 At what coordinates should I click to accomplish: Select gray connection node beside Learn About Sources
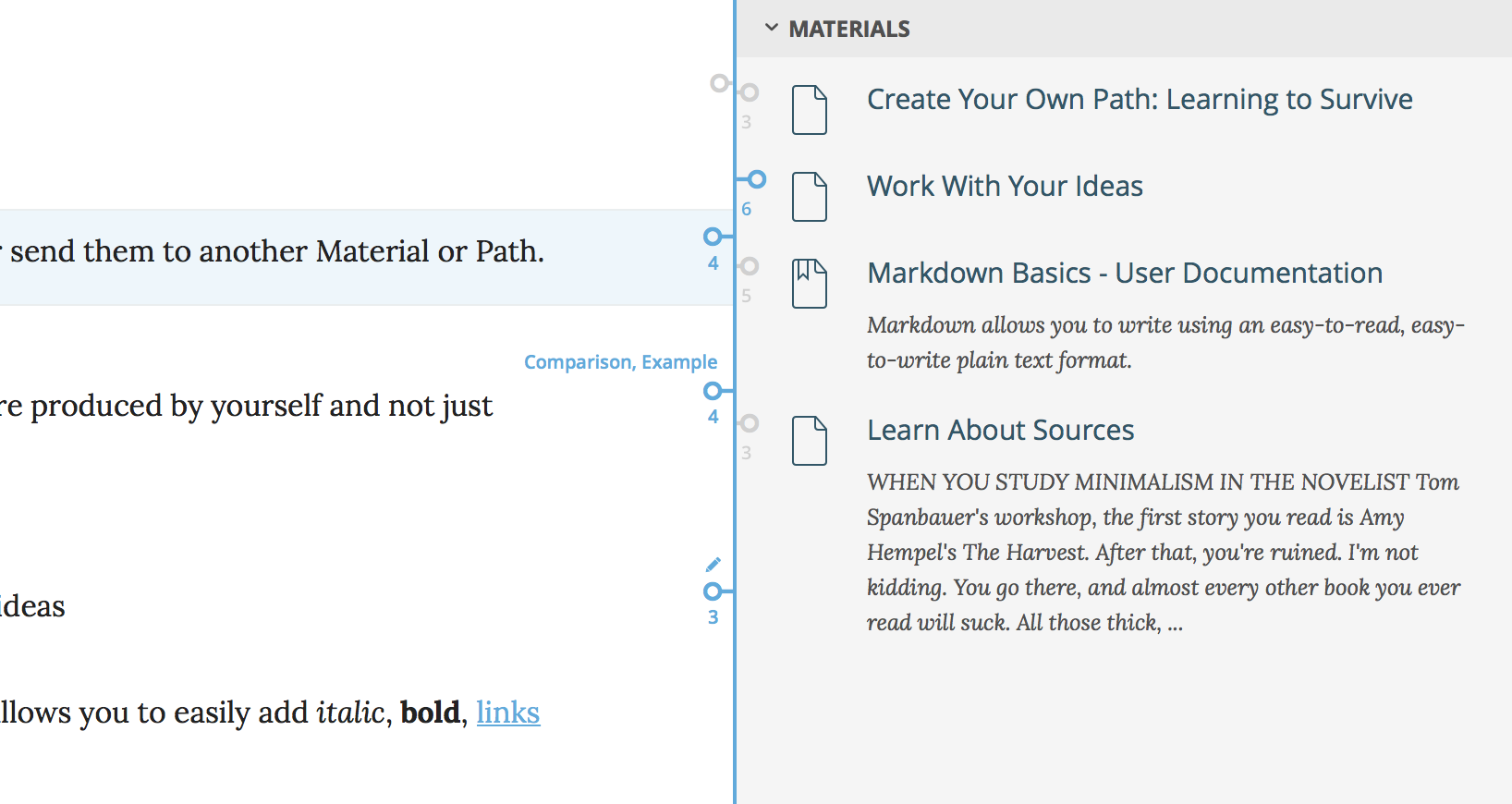tap(750, 423)
